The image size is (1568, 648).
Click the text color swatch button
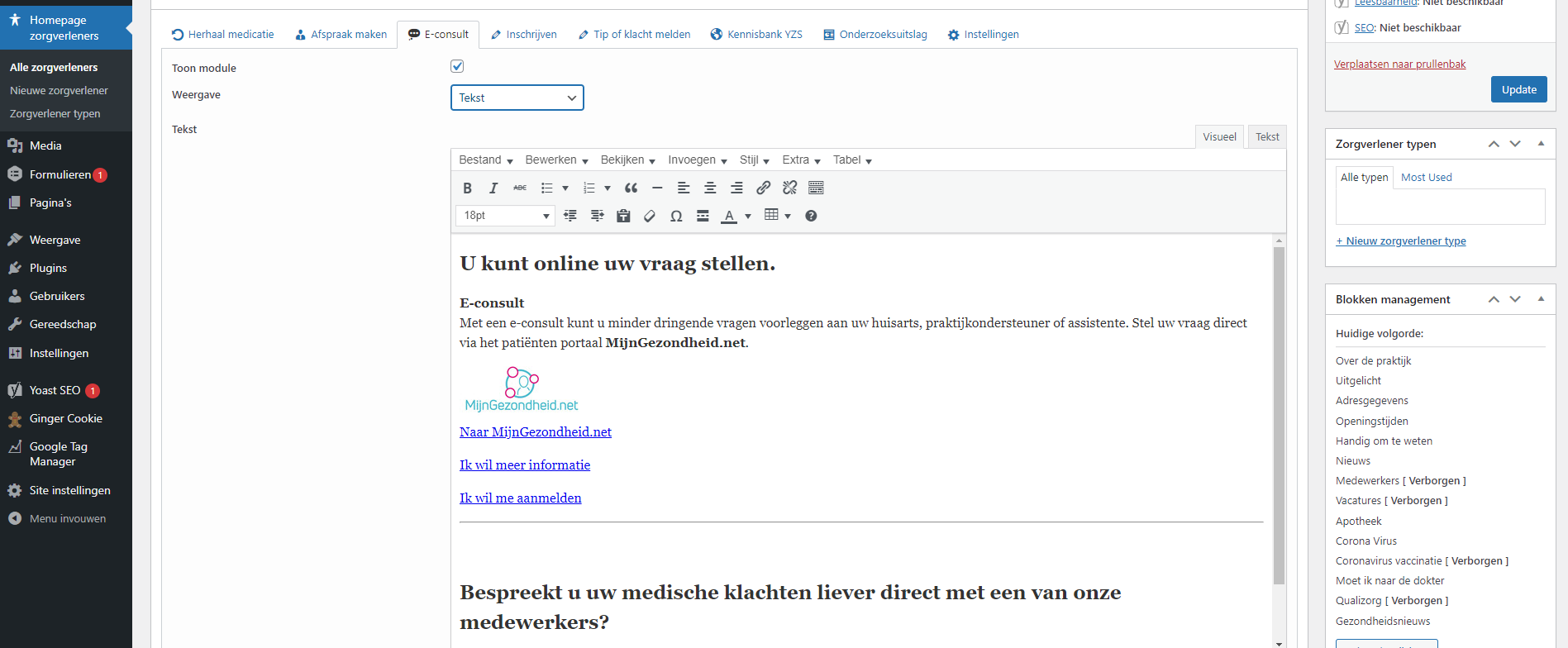pyautogui.click(x=729, y=216)
